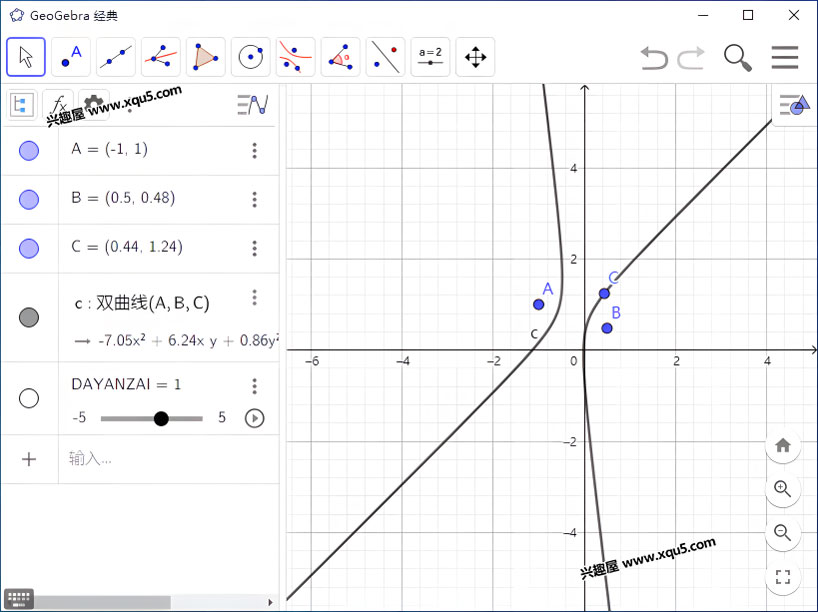The height and width of the screenshot is (612, 818).
Task: Open the search magnifier
Action: 738,57
